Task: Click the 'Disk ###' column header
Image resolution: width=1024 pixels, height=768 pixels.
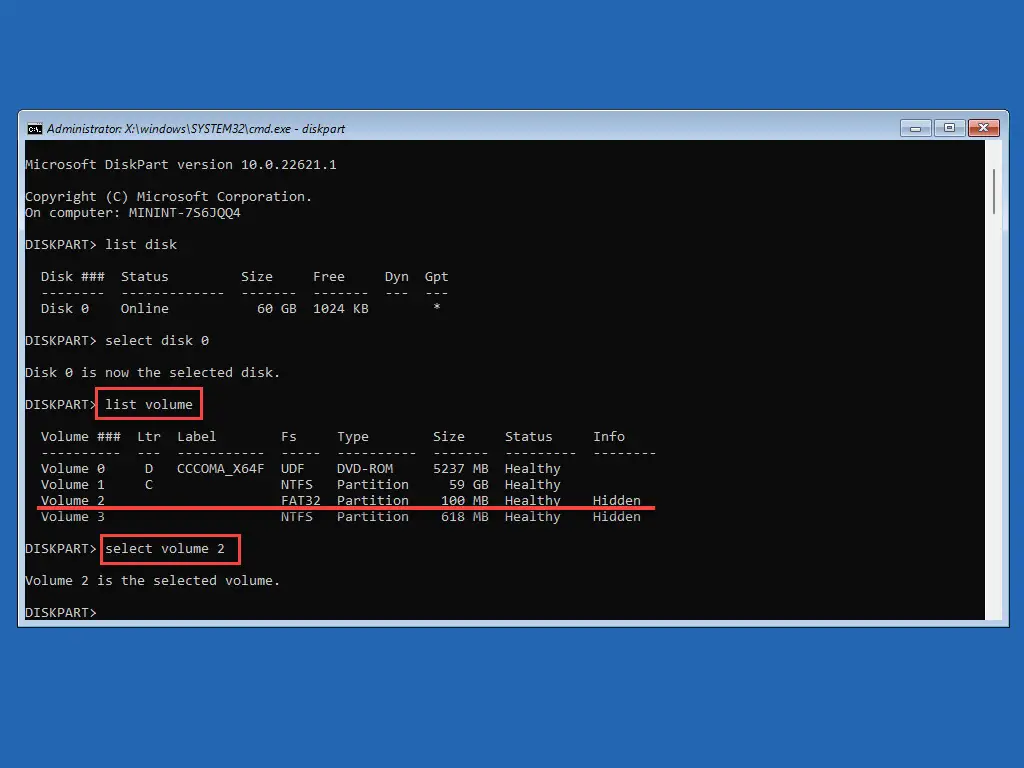Action: [x=72, y=277]
